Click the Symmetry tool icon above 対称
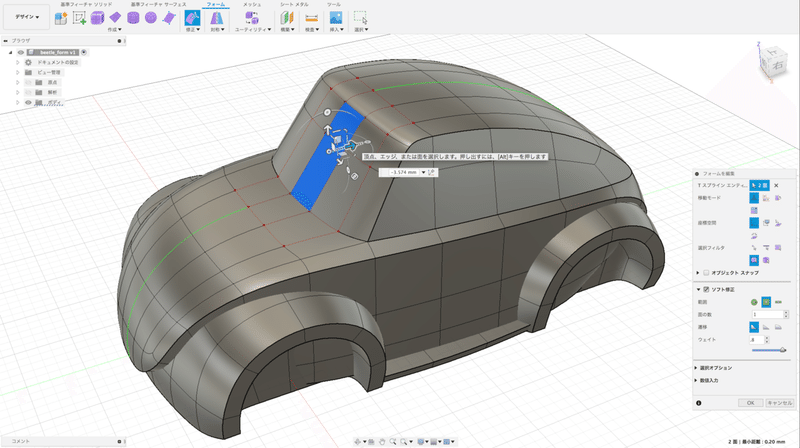Viewport: 800px width, 448px height. tap(216, 18)
